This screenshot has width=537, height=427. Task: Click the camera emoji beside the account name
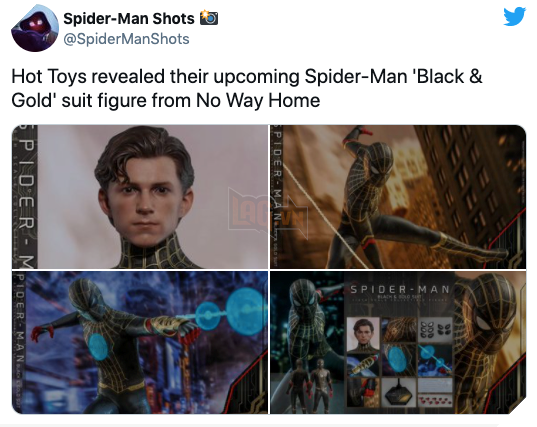pos(209,18)
